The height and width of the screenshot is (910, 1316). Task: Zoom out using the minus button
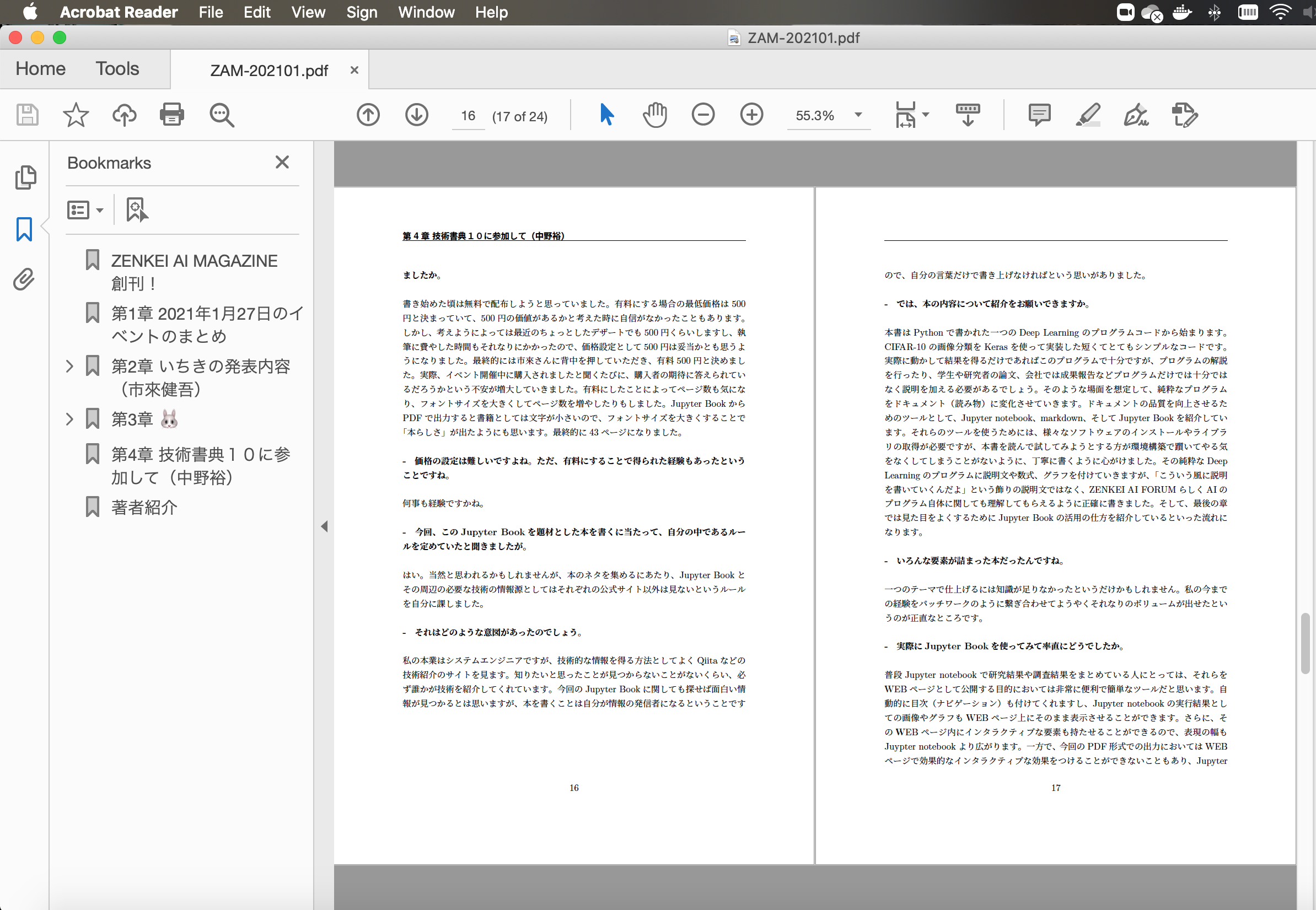tap(703, 115)
